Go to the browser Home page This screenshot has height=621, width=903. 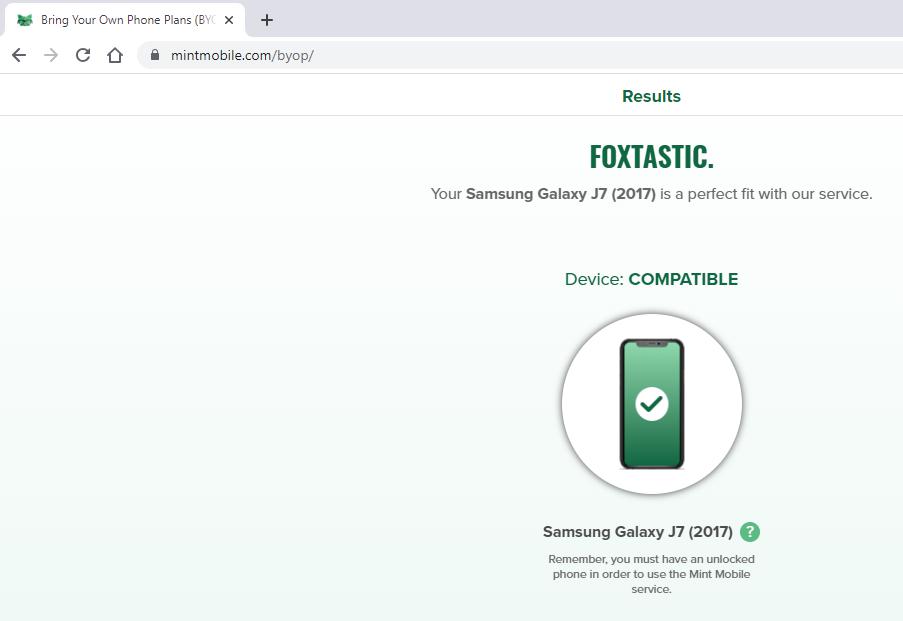pos(115,55)
